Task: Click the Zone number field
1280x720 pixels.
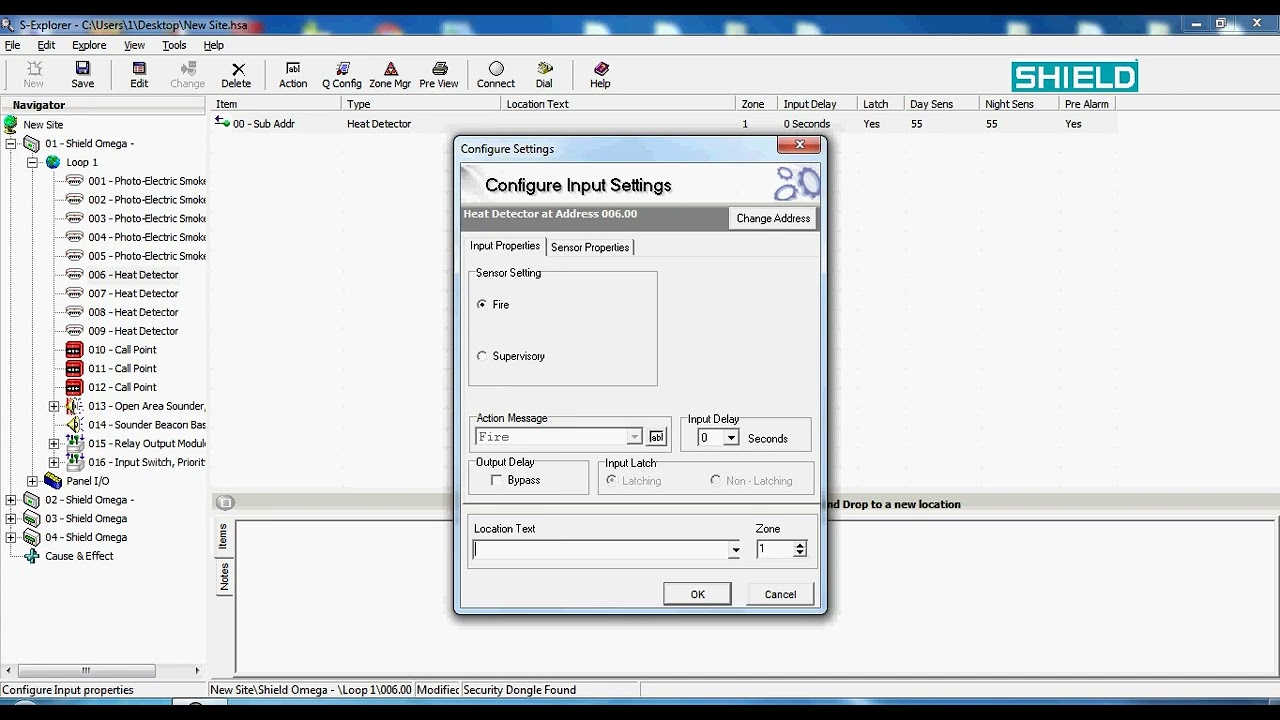Action: click(x=774, y=549)
